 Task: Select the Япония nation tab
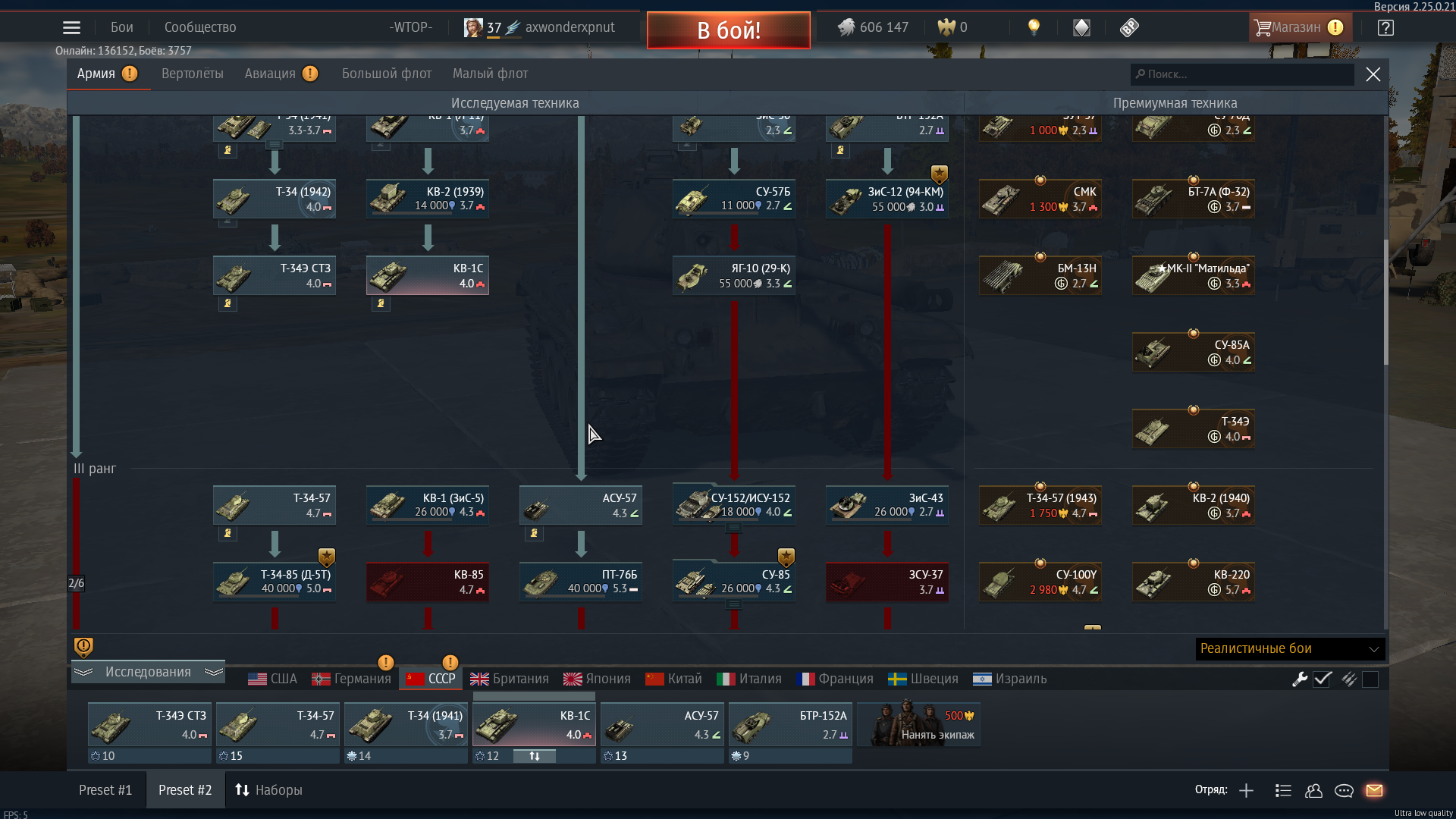pos(598,679)
